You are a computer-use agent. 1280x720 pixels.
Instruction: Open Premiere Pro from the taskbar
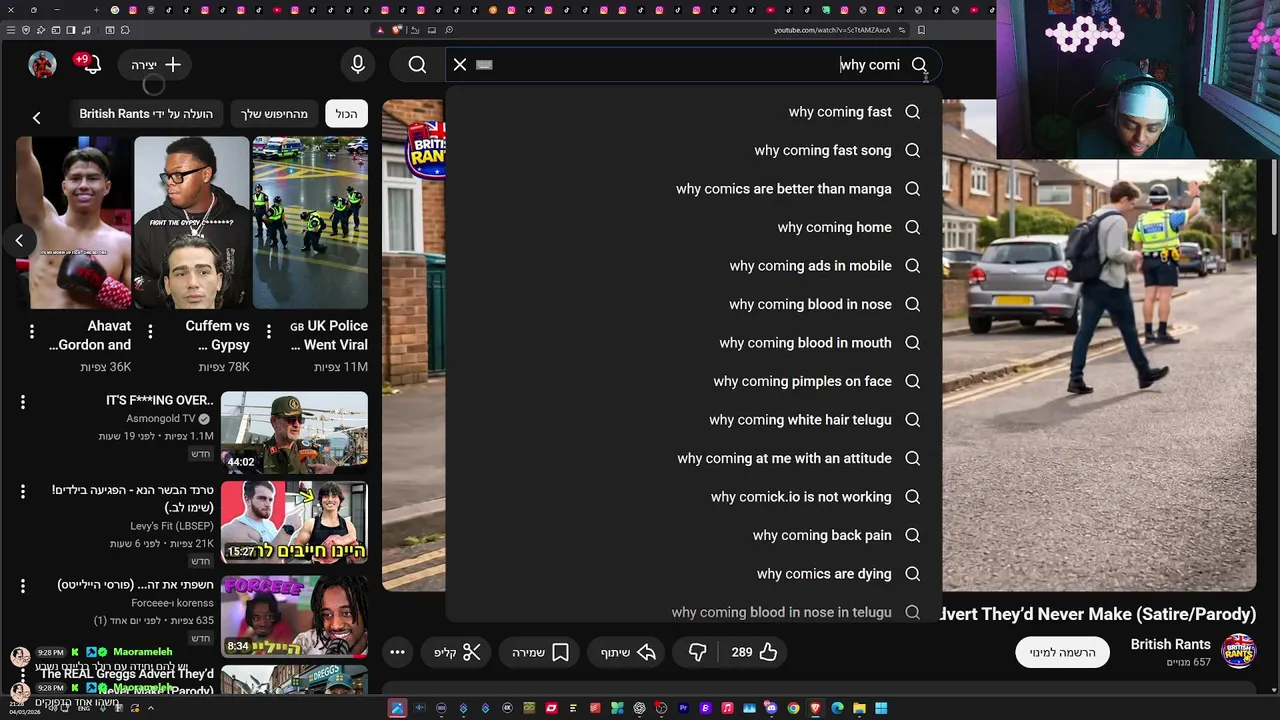coord(683,708)
